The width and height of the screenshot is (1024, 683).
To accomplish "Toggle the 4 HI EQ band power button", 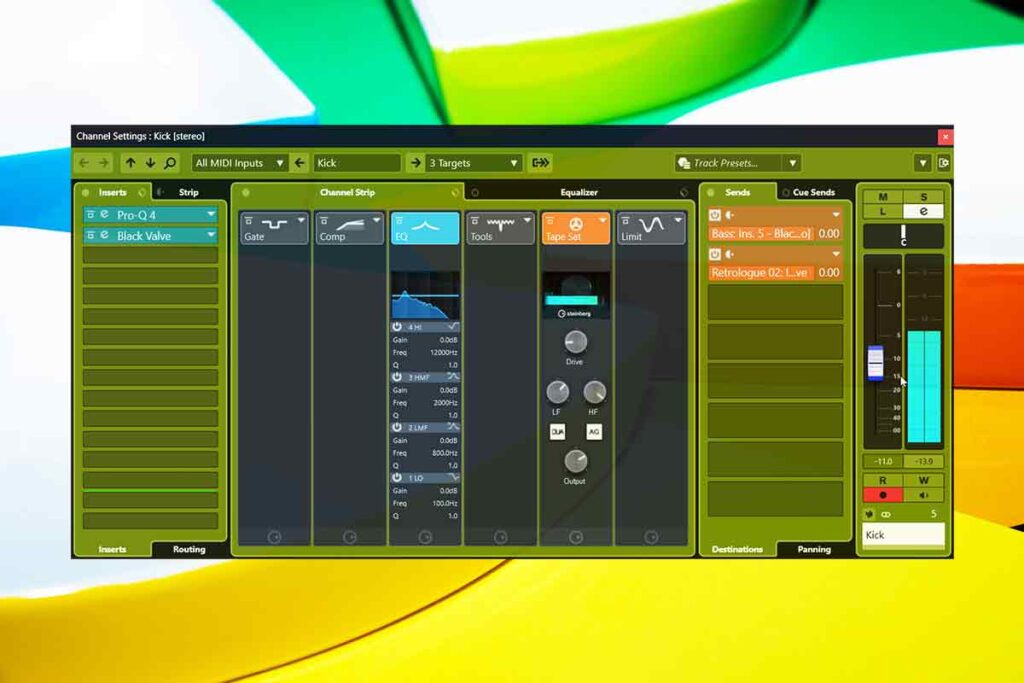I will click(397, 326).
